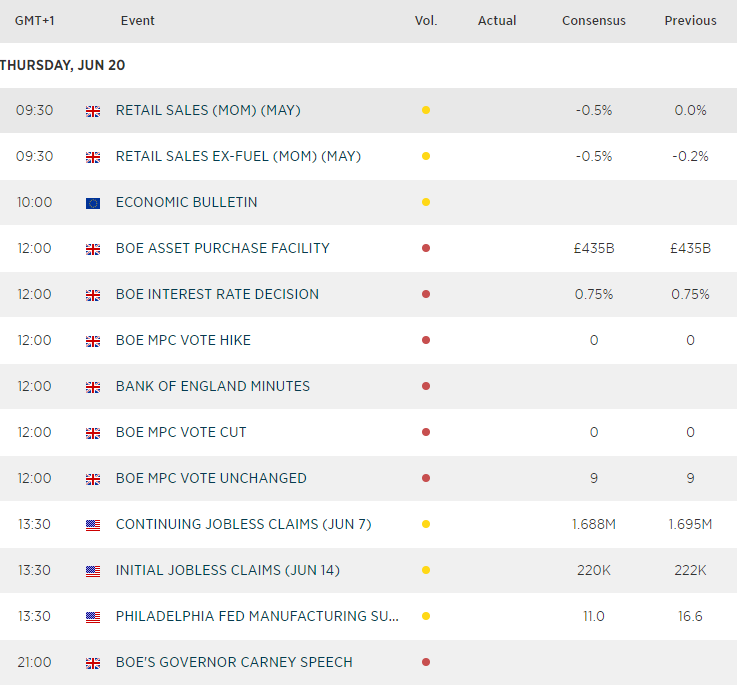This screenshot has width=737, height=685.
Task: Click EU flag next to Economic Bulletin
Action: (x=93, y=203)
